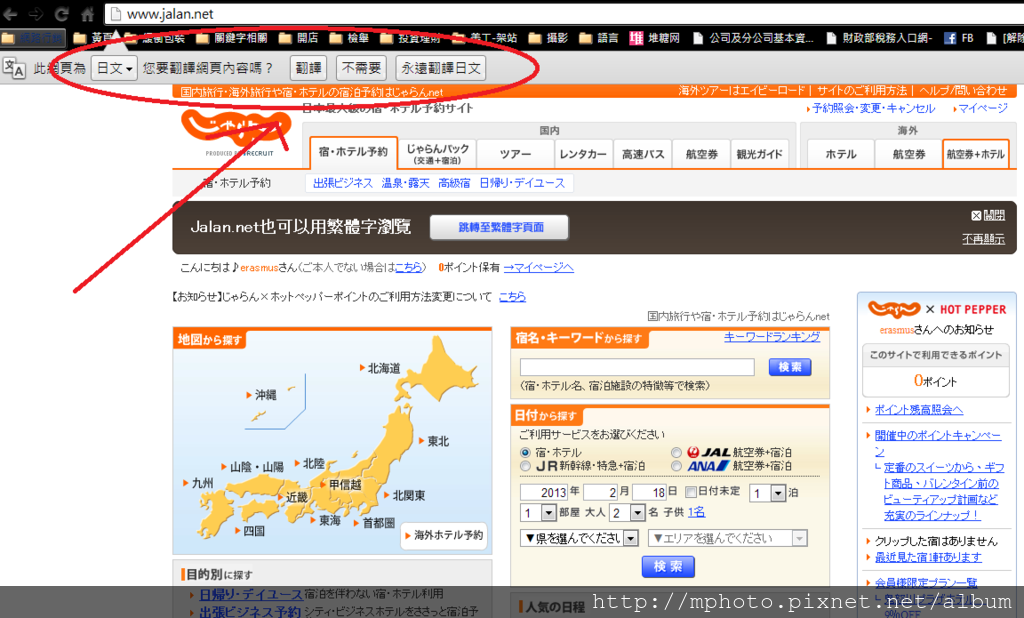Screen dimensions: 1024x618
Task: Click the hotel name keyword search field
Action: (637, 367)
